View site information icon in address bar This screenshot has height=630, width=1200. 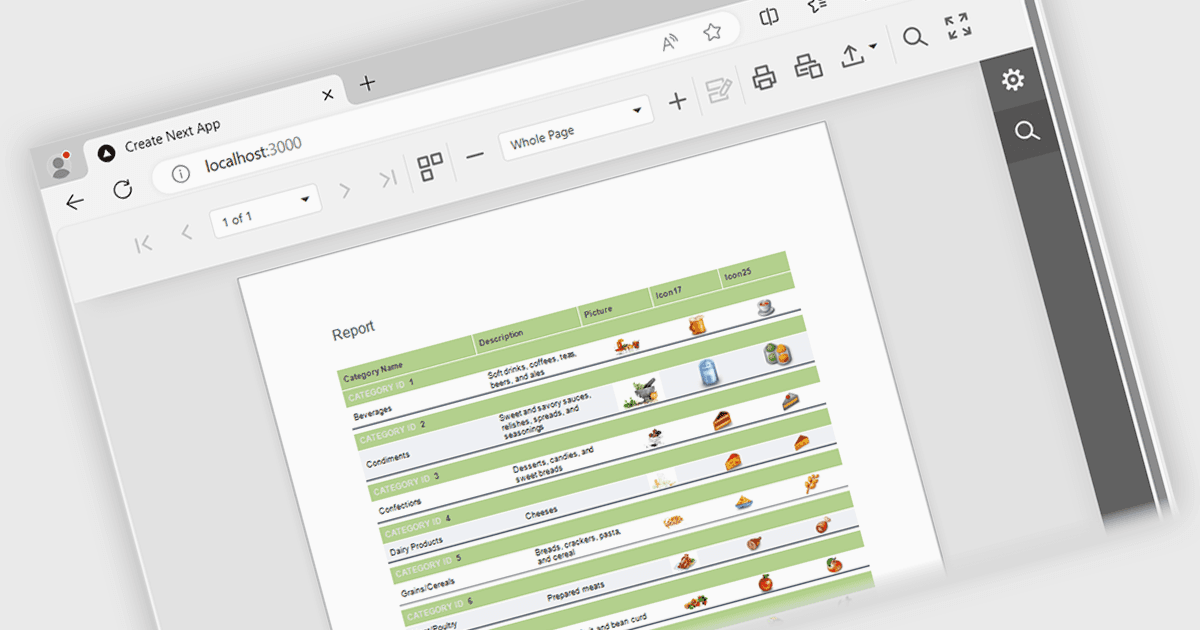pos(181,174)
